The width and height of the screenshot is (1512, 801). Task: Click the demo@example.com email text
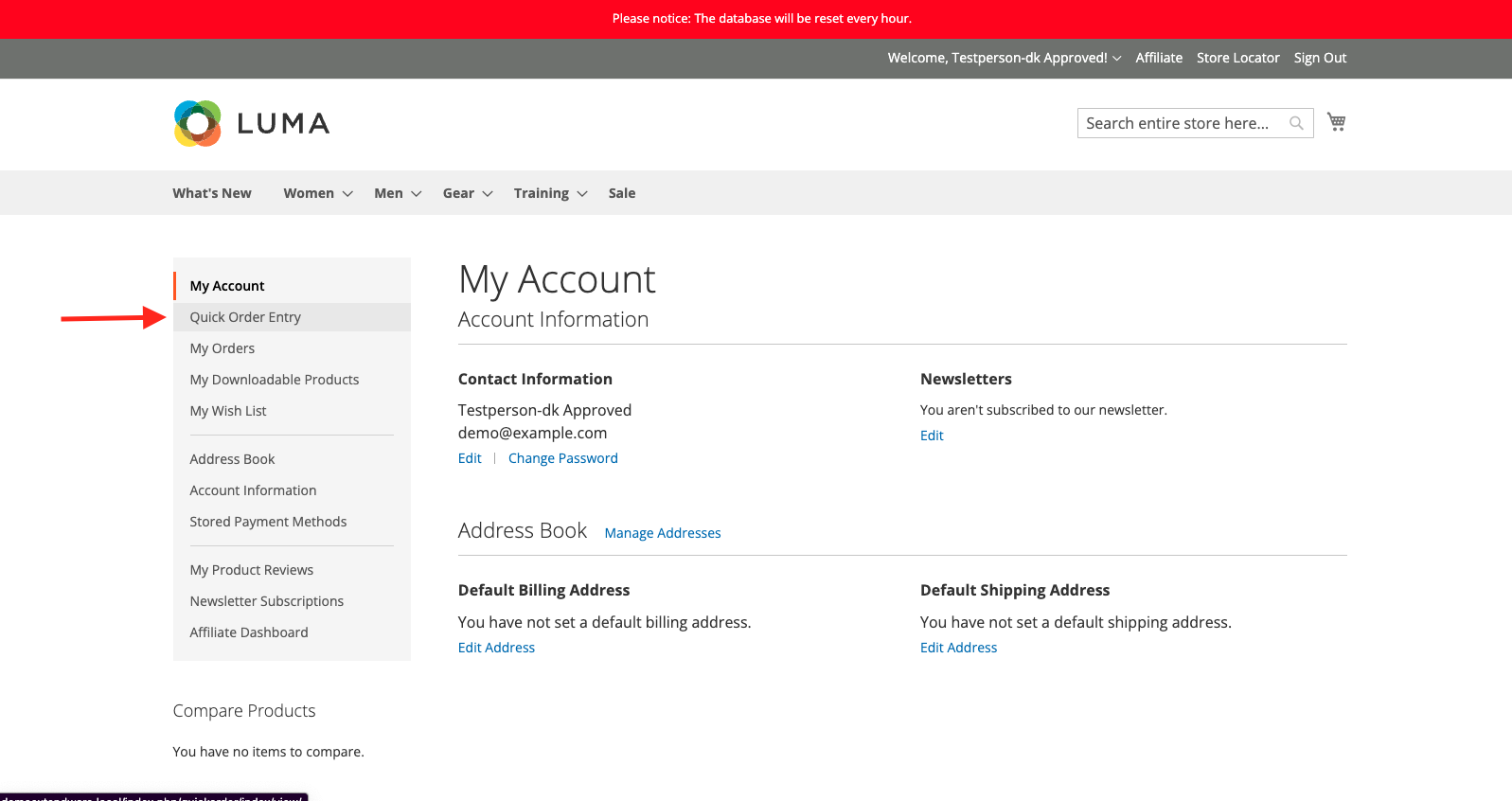[532, 433]
